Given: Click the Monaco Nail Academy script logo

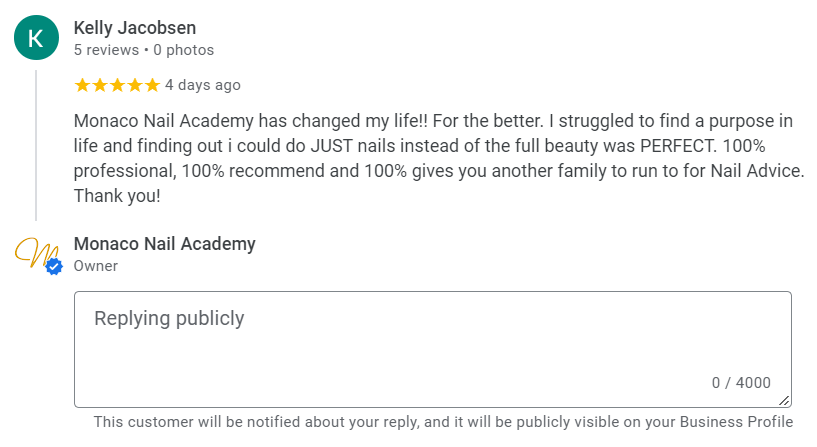Looking at the screenshot, I should [x=33, y=253].
